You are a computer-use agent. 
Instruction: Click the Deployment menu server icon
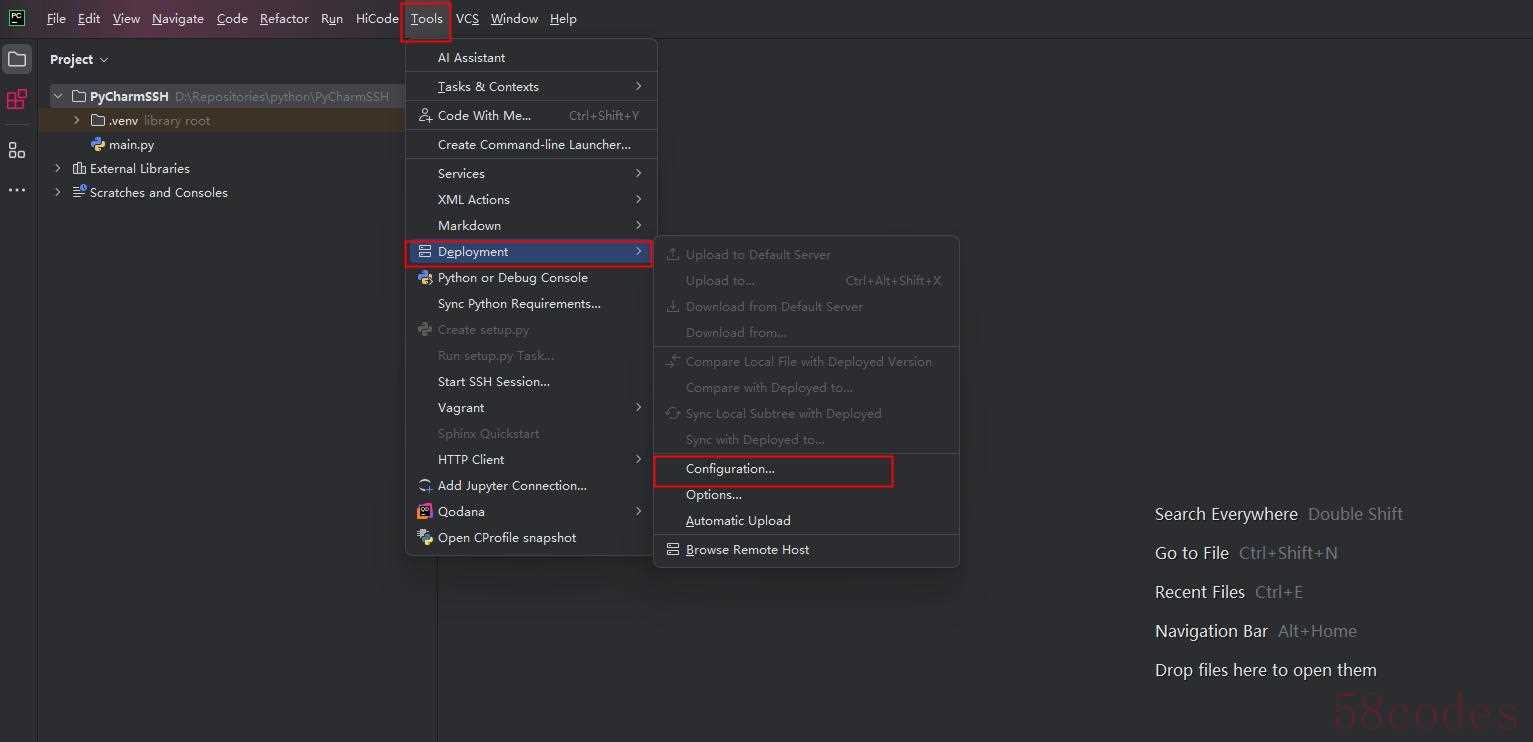425,252
